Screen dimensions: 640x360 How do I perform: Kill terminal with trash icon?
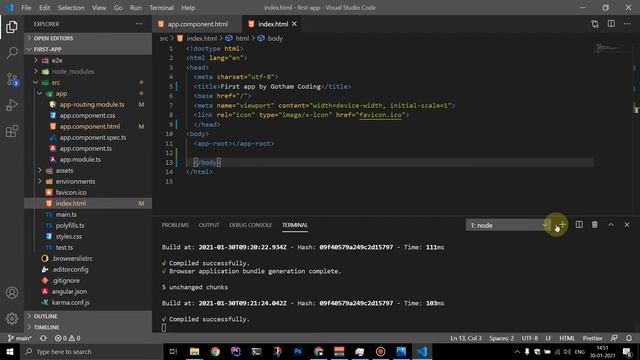(x=595, y=224)
